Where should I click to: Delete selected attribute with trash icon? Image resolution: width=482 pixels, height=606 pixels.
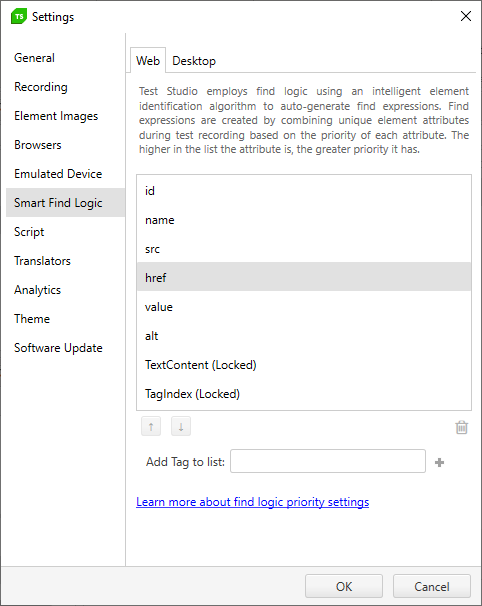pos(462,427)
